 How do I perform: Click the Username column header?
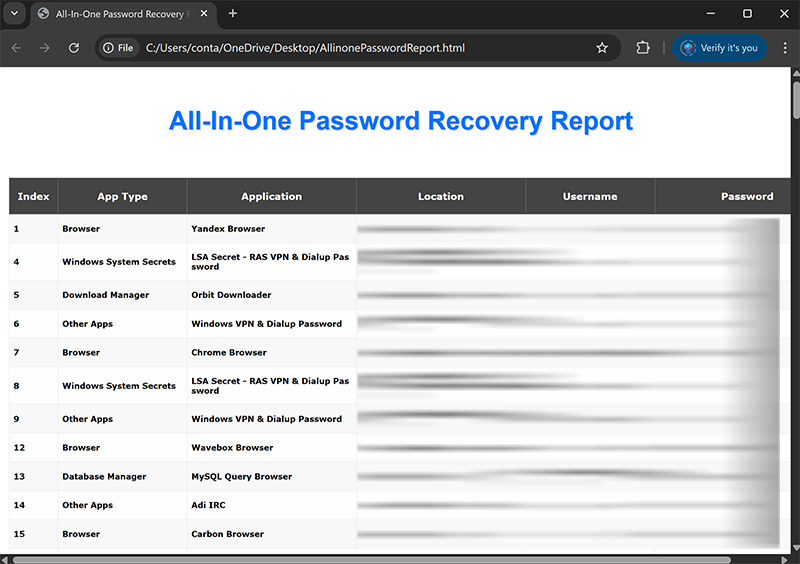pyautogui.click(x=590, y=197)
